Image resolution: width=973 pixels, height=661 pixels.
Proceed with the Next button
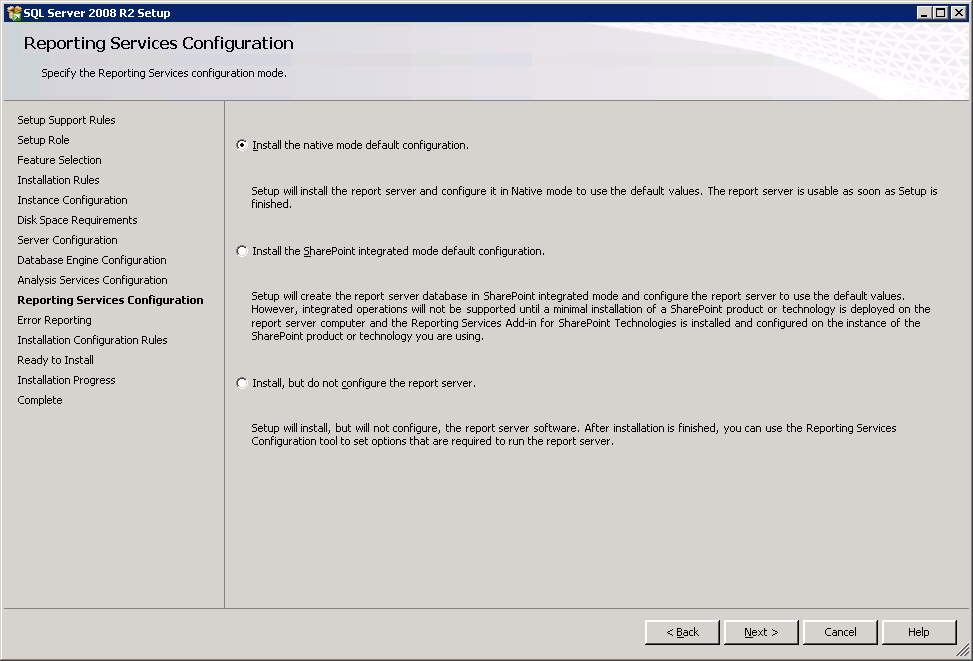pyautogui.click(x=761, y=632)
